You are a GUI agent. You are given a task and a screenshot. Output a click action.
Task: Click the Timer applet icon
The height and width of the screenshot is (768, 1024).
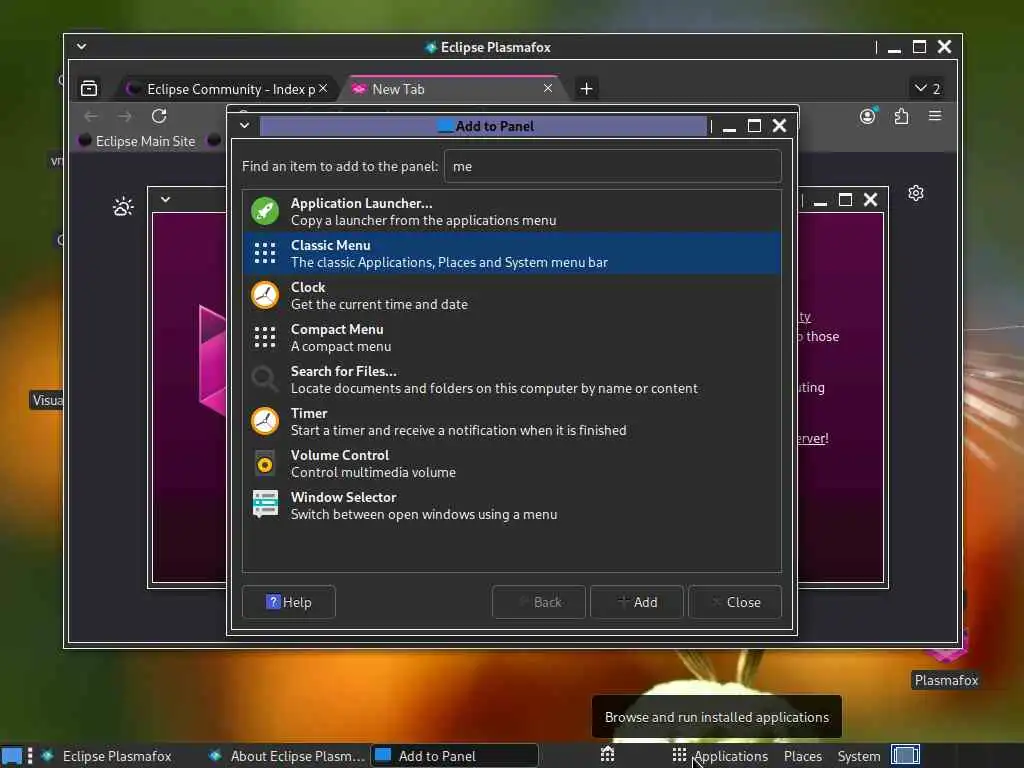[x=265, y=421]
